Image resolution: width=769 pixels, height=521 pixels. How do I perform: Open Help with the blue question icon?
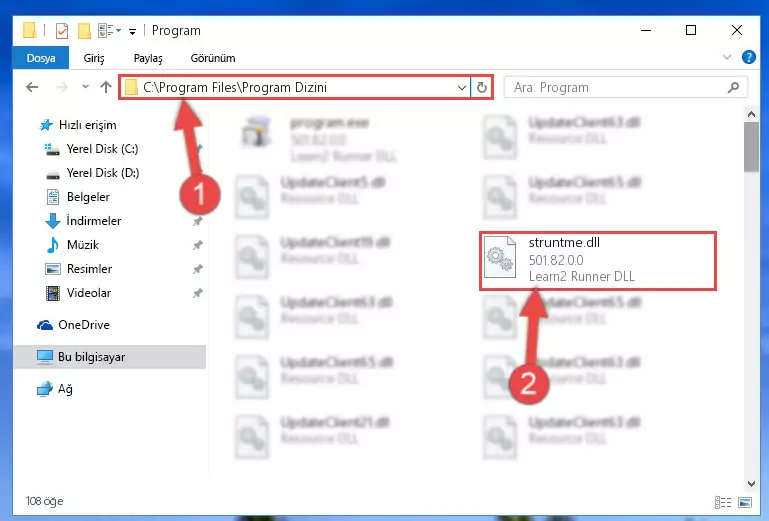coord(748,57)
